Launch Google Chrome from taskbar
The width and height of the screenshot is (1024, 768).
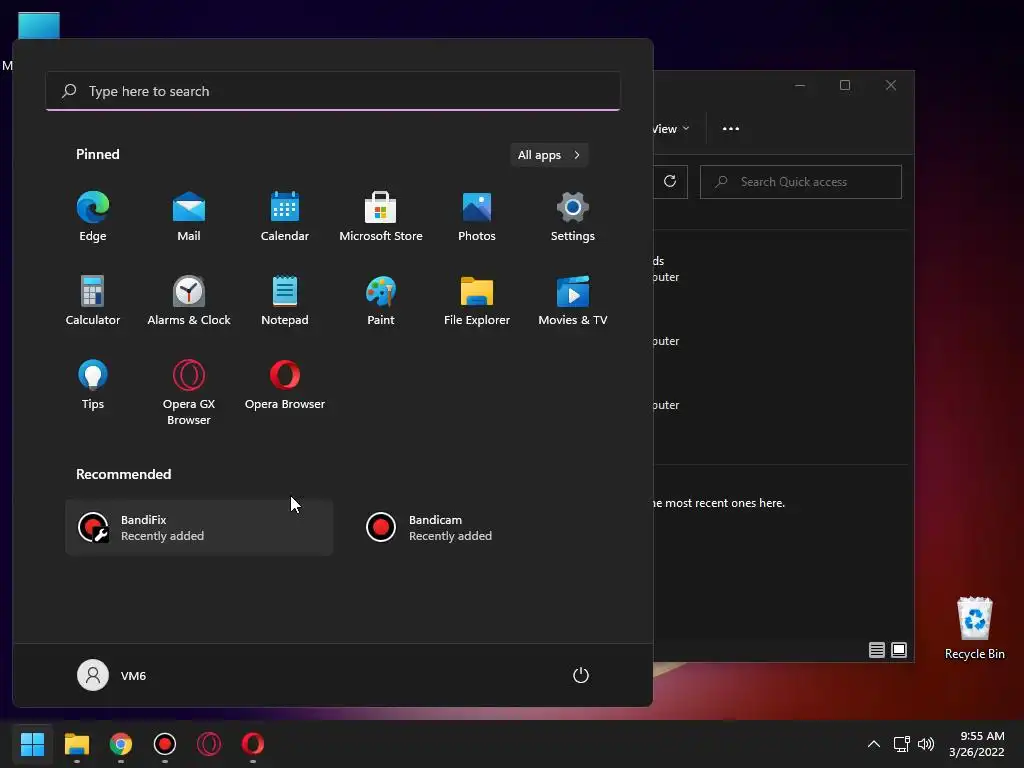click(x=121, y=744)
